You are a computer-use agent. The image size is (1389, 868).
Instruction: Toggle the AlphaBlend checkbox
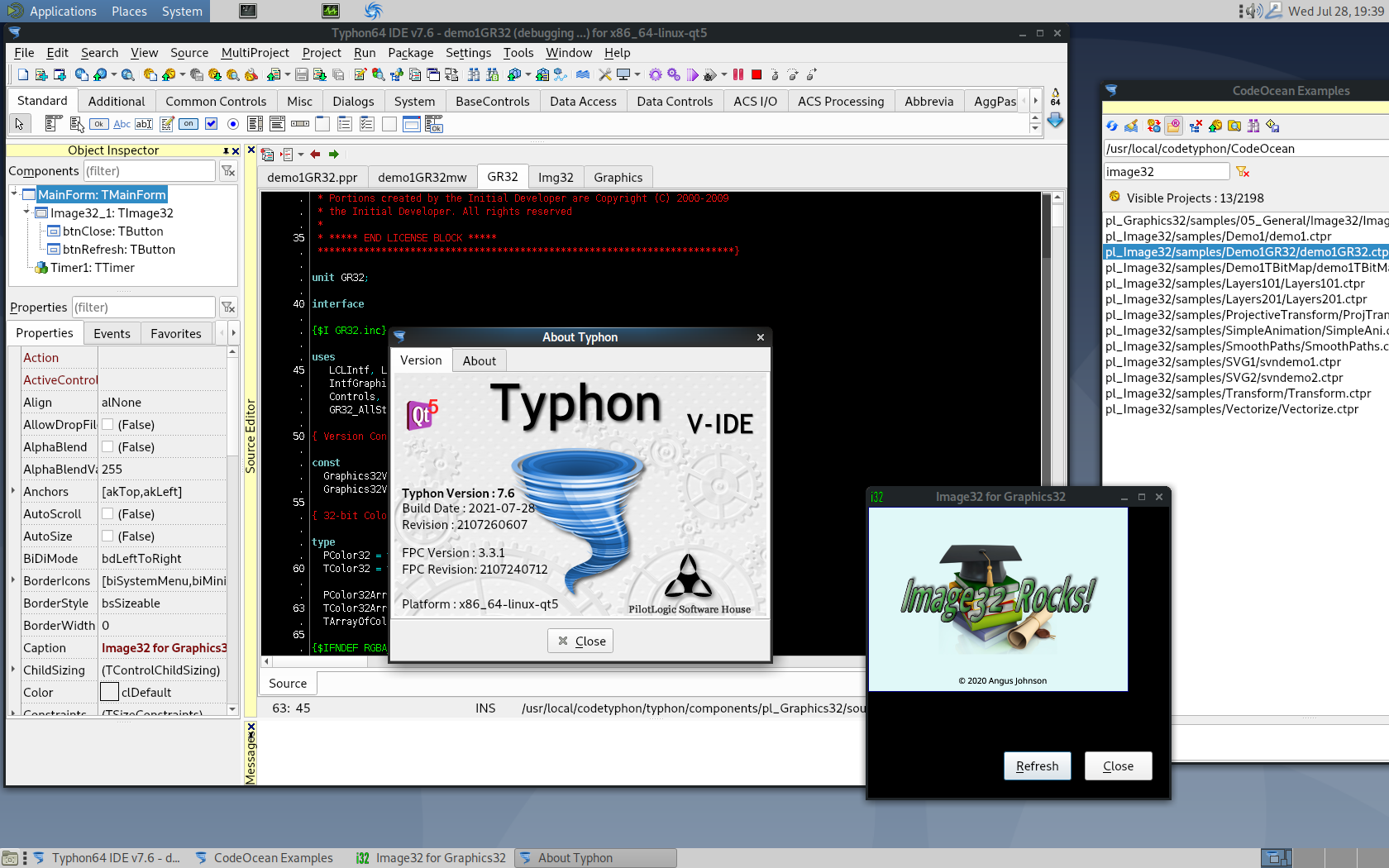point(107,447)
